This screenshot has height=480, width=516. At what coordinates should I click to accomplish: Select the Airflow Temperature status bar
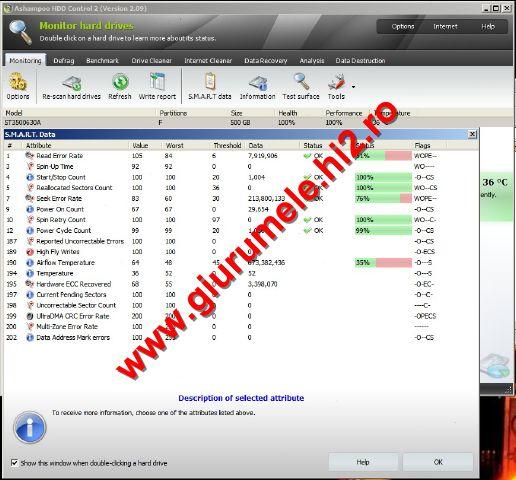[x=383, y=263]
